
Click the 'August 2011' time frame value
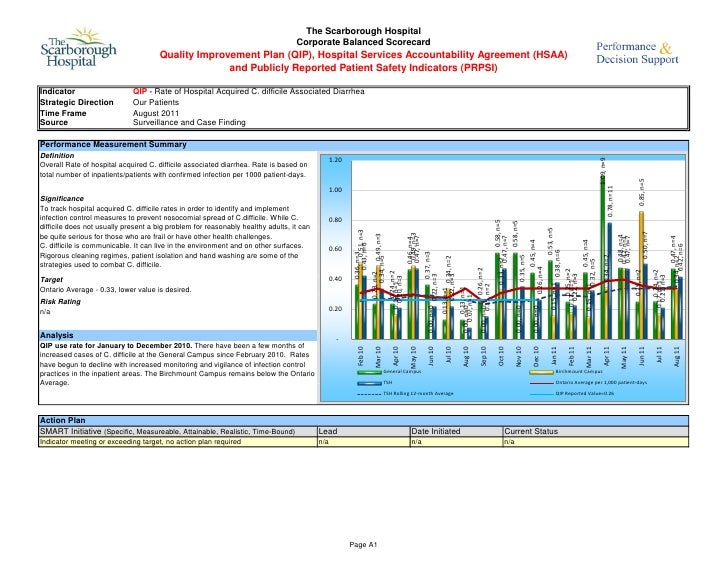click(156, 113)
